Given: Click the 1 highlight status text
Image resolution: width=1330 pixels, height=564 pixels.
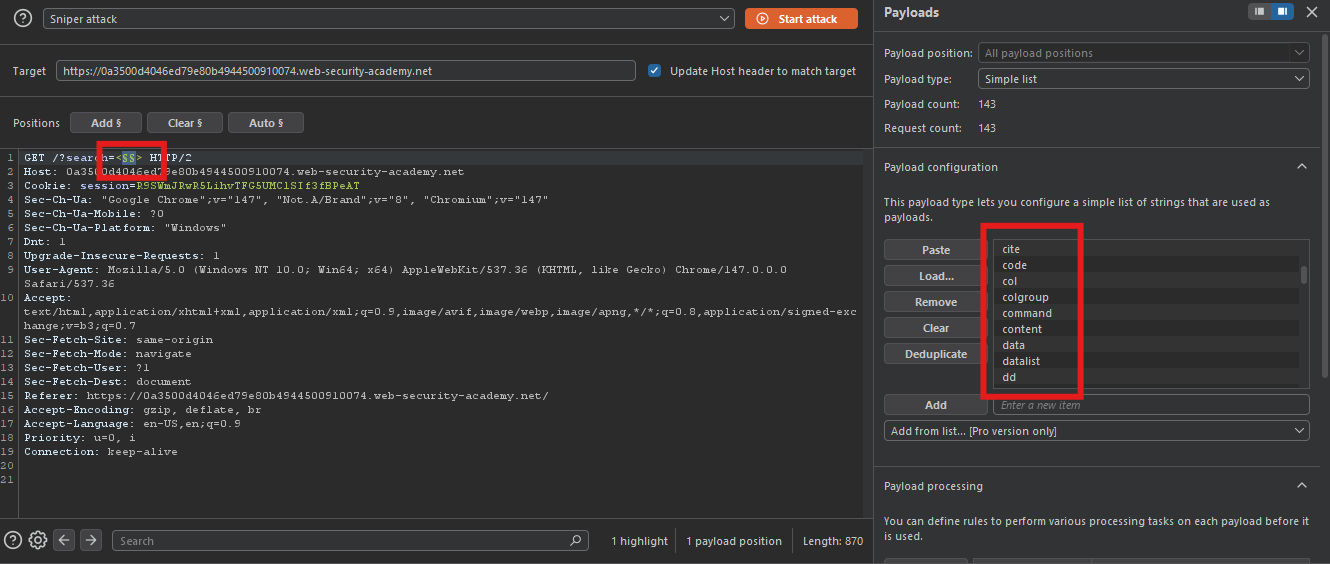Looking at the screenshot, I should (640, 541).
